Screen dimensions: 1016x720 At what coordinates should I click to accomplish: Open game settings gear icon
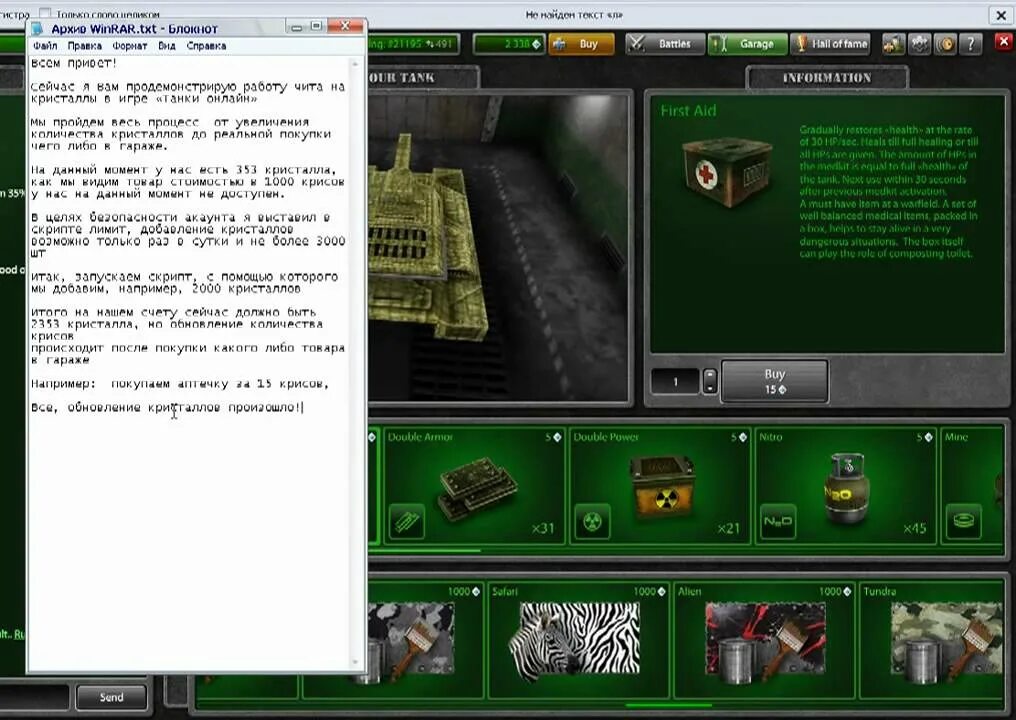(919, 44)
